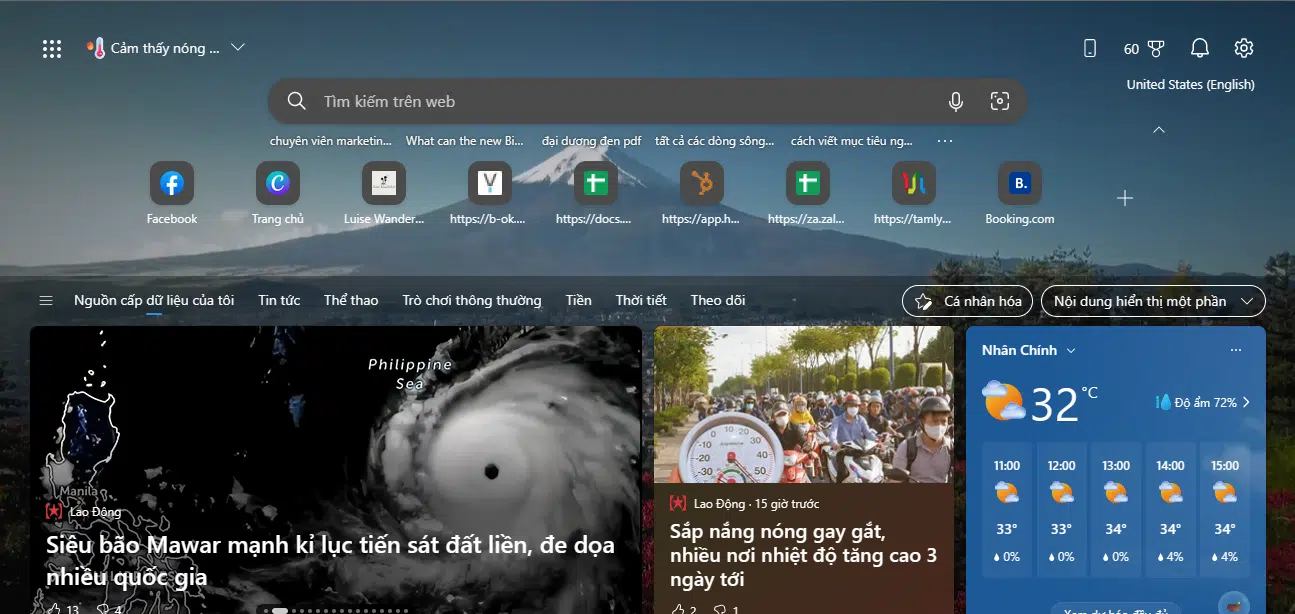Select the 11:00 hourly forecast
Screen dimensions: 1295x614
[1007, 509]
